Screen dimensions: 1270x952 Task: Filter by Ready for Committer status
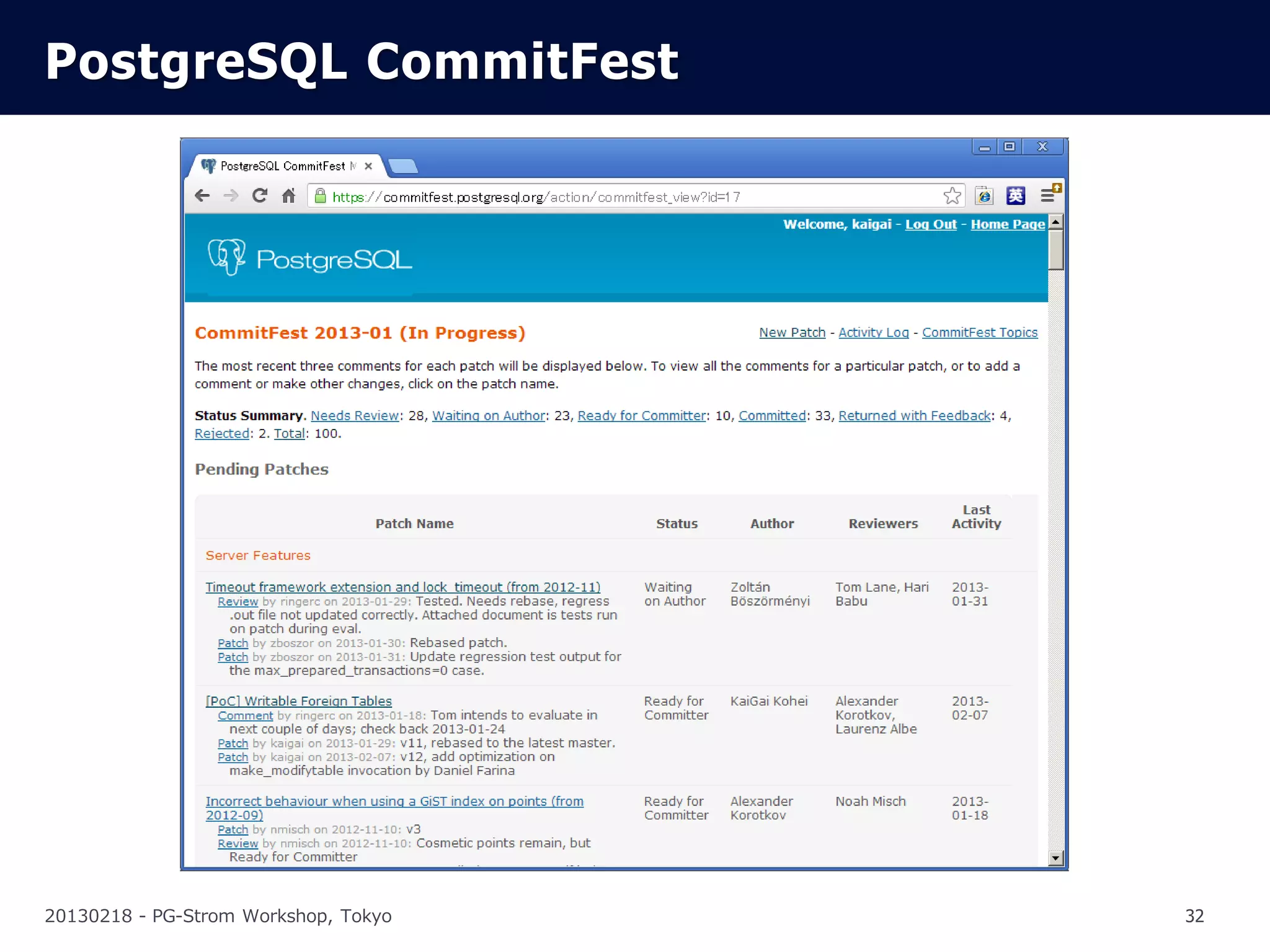[x=642, y=416]
